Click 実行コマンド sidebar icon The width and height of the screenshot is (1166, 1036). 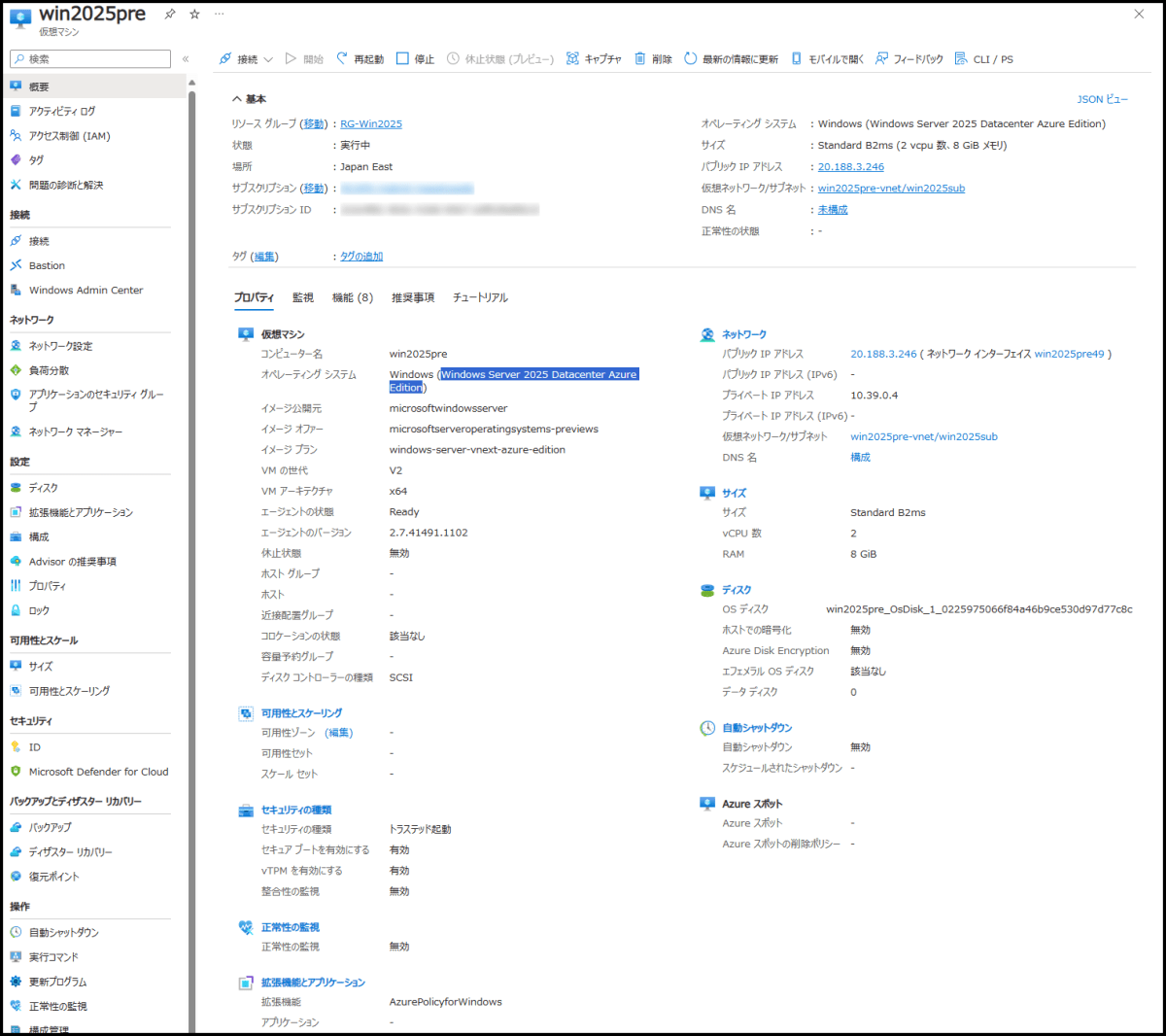tap(16, 957)
